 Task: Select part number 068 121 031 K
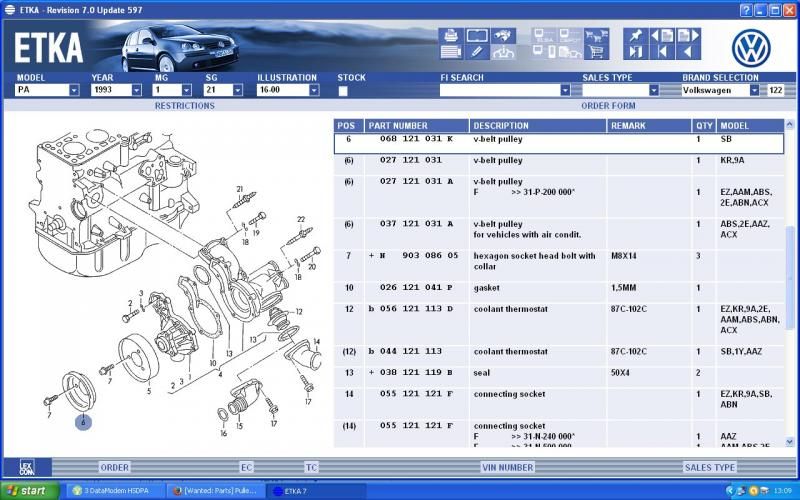pyautogui.click(x=416, y=139)
